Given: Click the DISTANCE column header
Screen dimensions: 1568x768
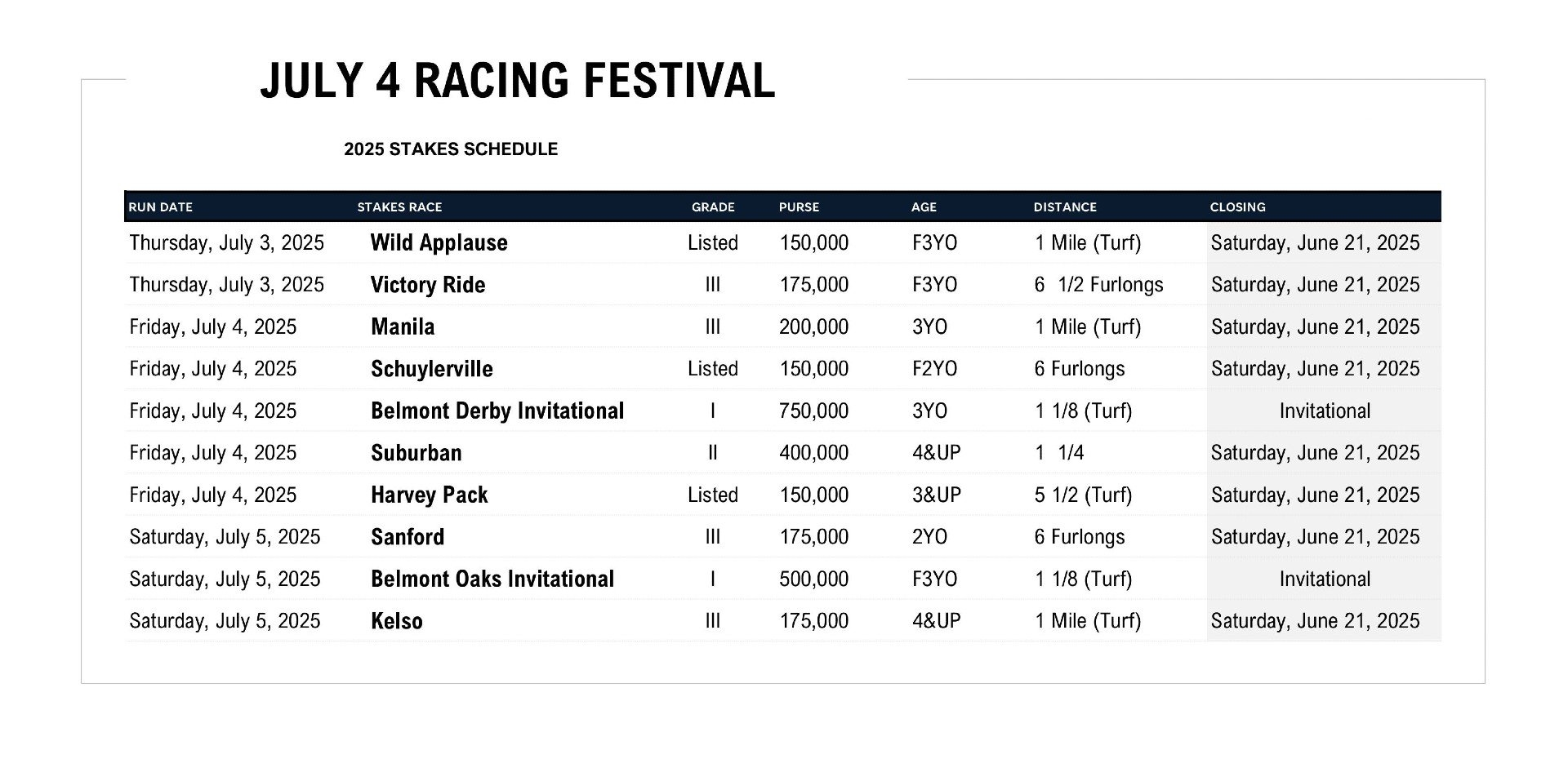Looking at the screenshot, I should [x=1065, y=207].
